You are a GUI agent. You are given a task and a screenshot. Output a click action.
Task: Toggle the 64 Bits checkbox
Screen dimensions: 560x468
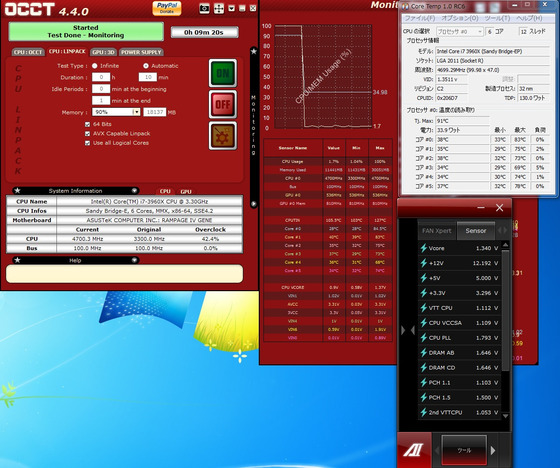(x=88, y=124)
